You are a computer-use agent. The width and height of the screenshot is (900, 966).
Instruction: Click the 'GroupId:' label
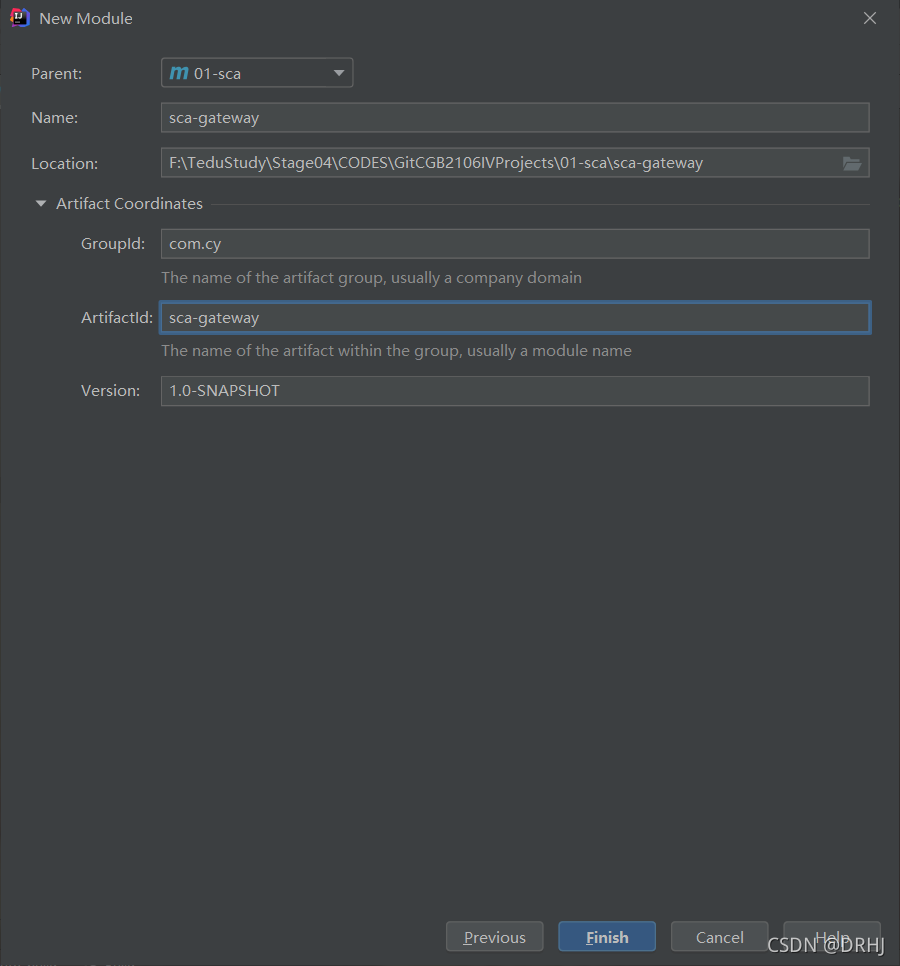point(113,244)
